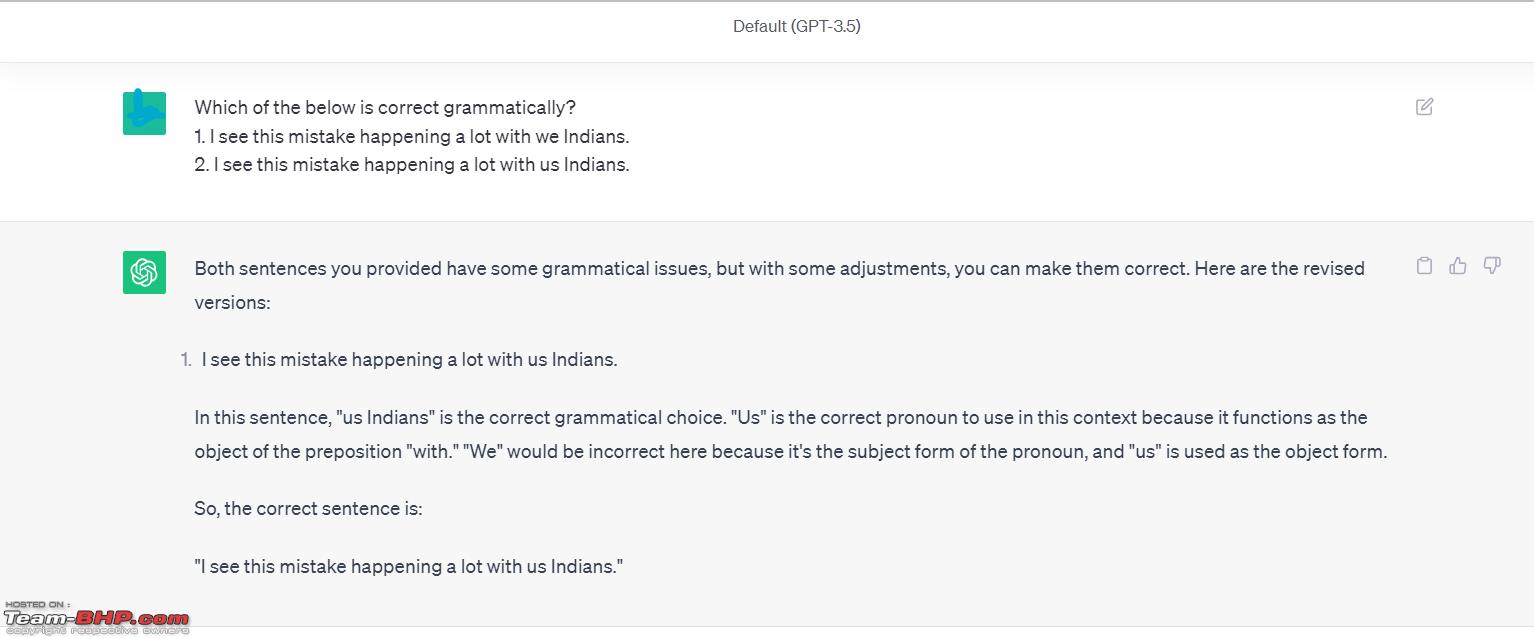
Task: Click the sentence option with 'we Indians'
Action: (412, 136)
